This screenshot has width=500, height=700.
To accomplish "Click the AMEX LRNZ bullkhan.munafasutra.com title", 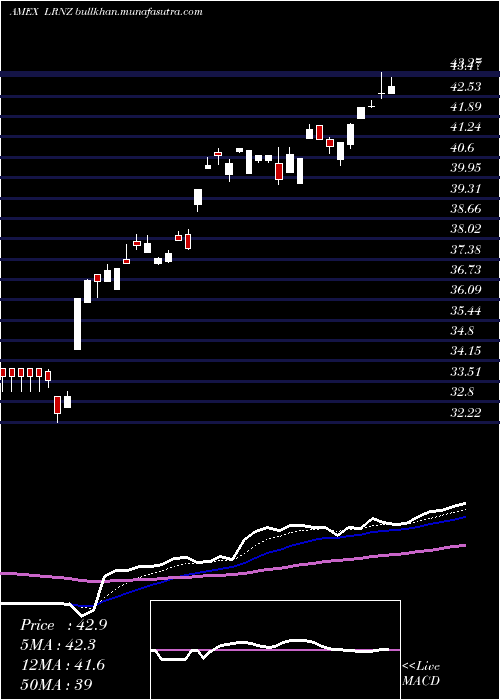I will click(x=105, y=12).
